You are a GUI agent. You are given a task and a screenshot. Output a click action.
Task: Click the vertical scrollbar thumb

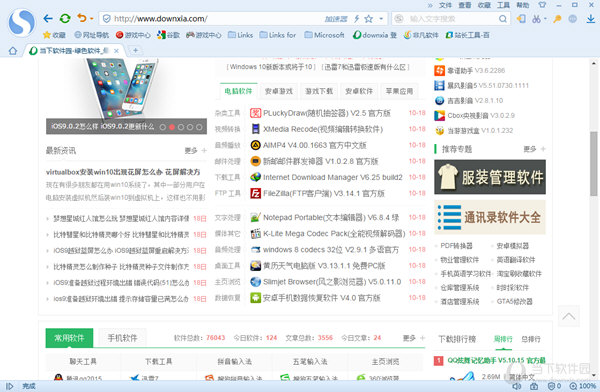tap(593, 163)
